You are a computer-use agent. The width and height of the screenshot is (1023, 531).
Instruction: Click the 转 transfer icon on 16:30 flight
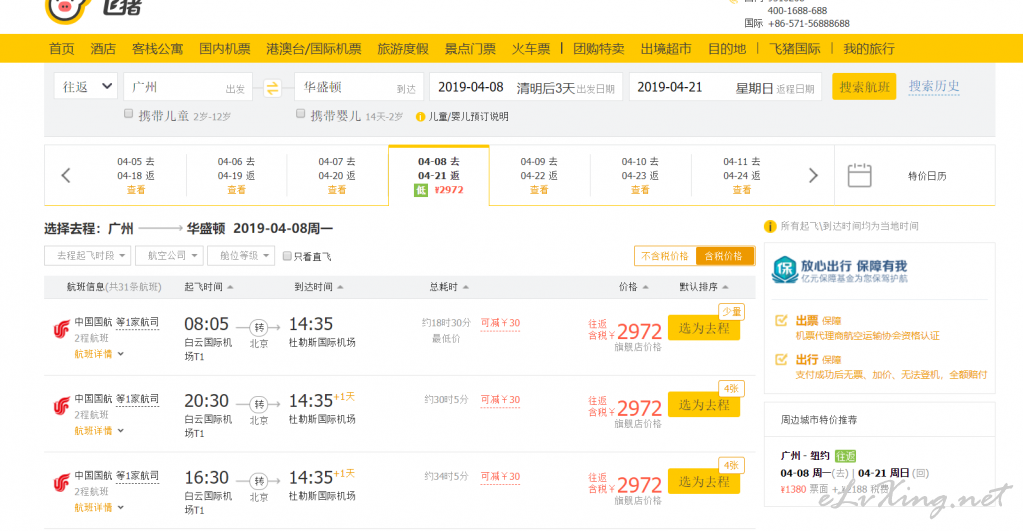pos(259,481)
